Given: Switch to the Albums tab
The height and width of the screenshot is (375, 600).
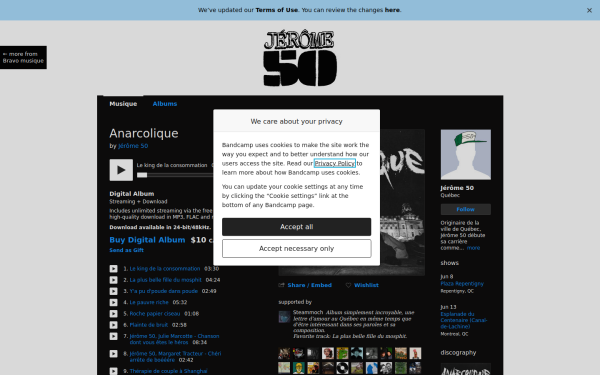Looking at the screenshot, I should pyautogui.click(x=165, y=104).
